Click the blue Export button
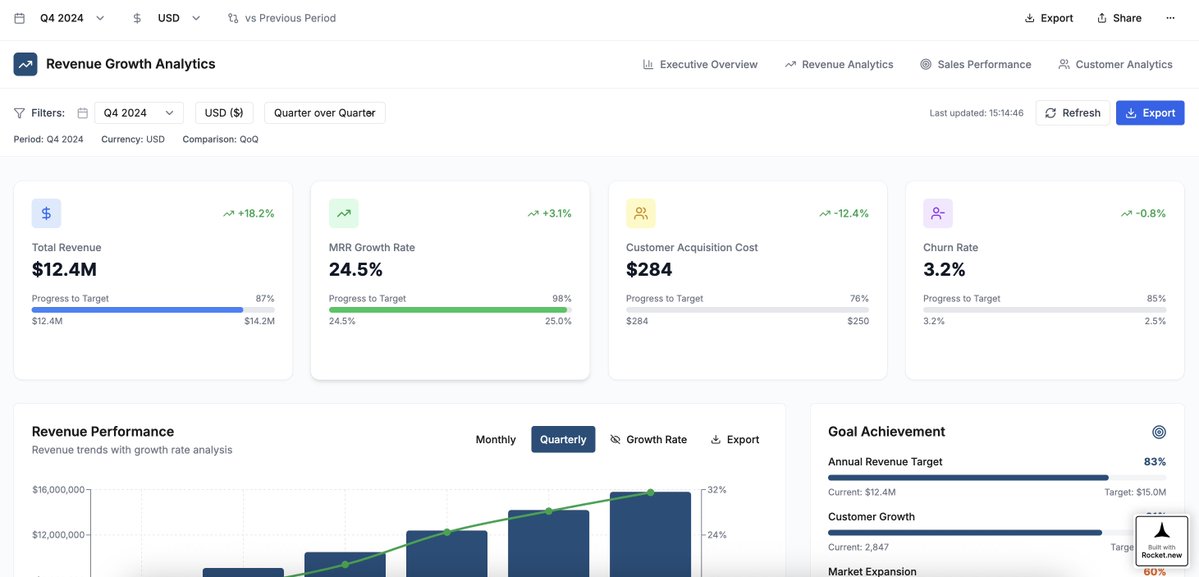 (x=1150, y=113)
